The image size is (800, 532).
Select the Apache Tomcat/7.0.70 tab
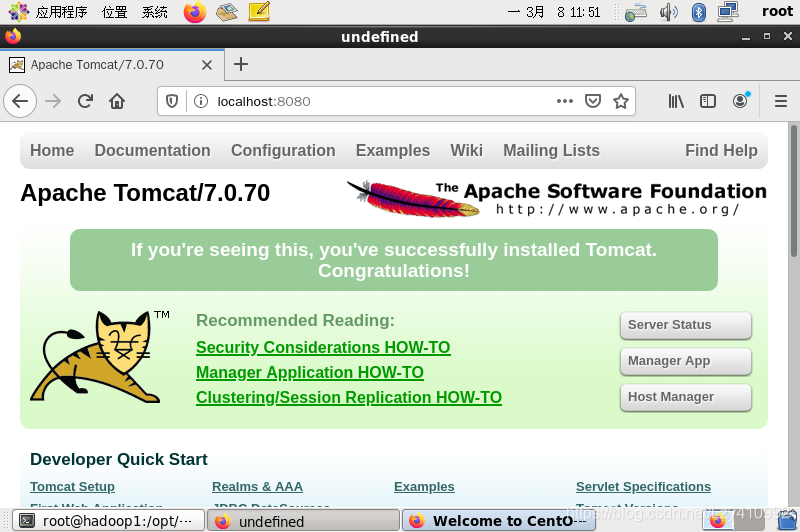click(112, 65)
